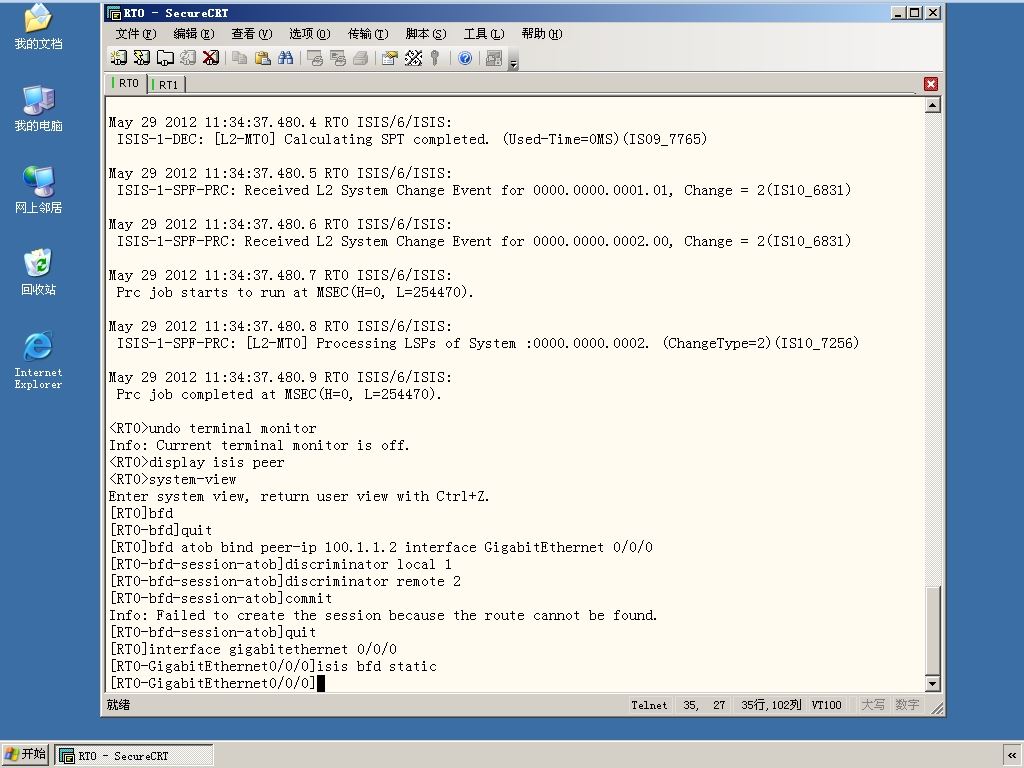The image size is (1024, 768).
Task: Click the grayed printer icon
Action: [x=360, y=58]
